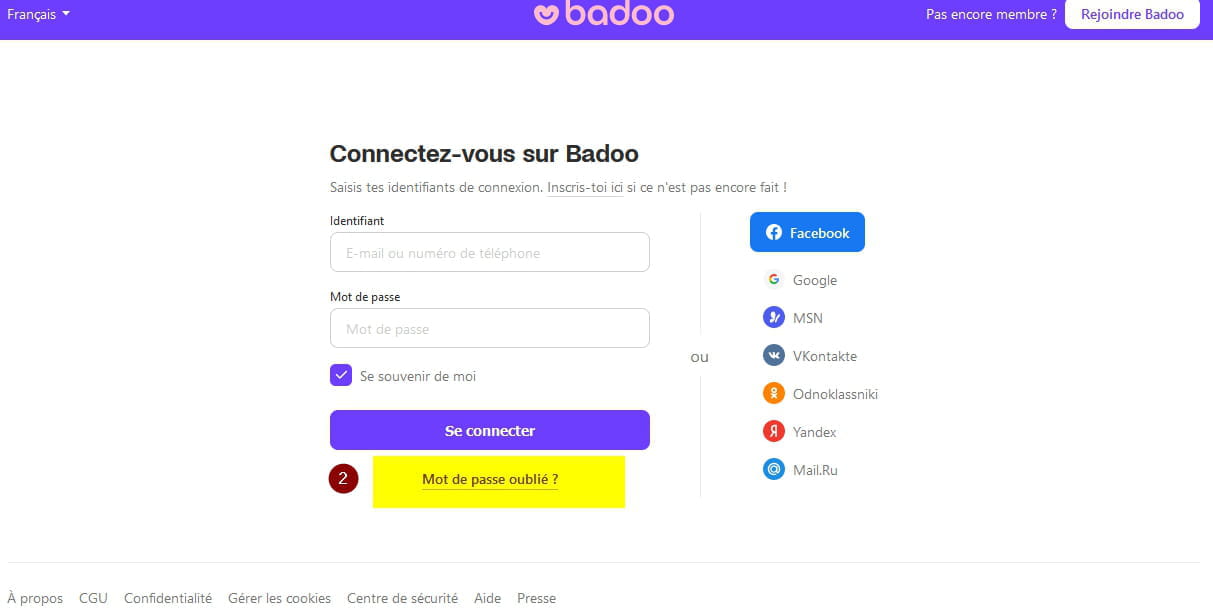Viewport: 1213px width, 613px height.
Task: Uncheck the Se souvenir de moi checkbox
Action: point(341,376)
